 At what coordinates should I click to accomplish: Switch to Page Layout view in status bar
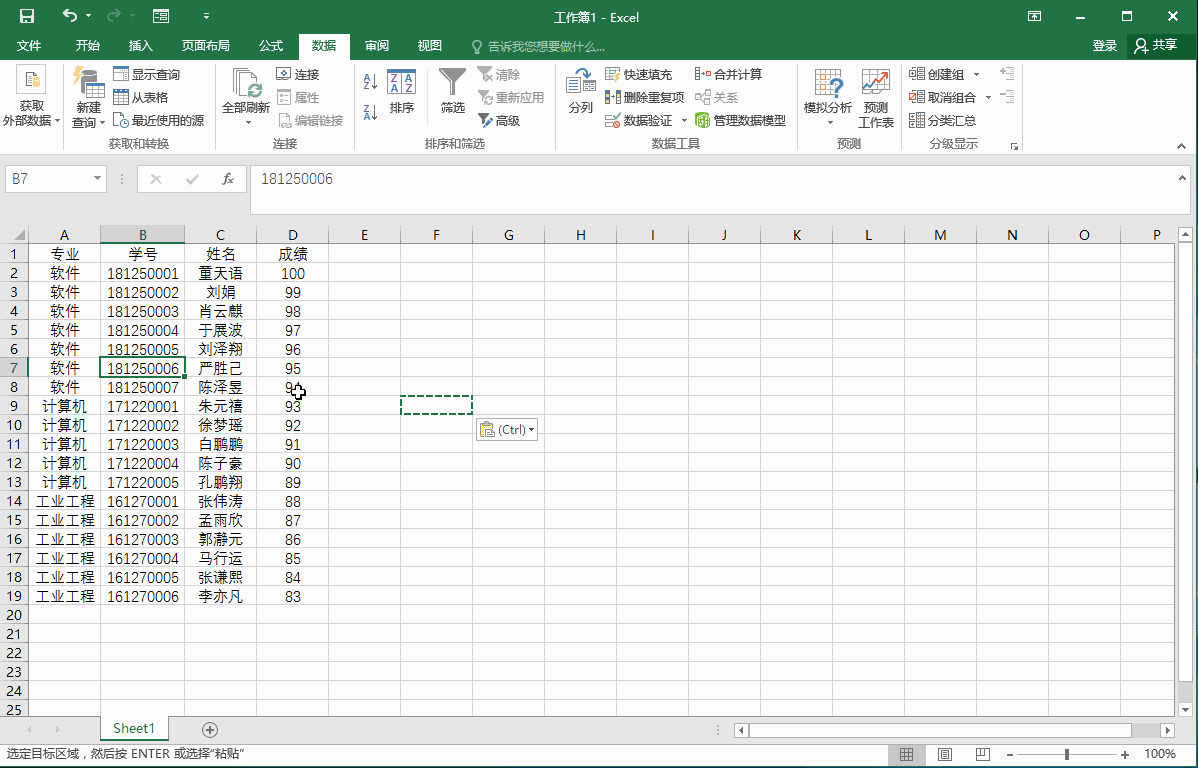[944, 755]
